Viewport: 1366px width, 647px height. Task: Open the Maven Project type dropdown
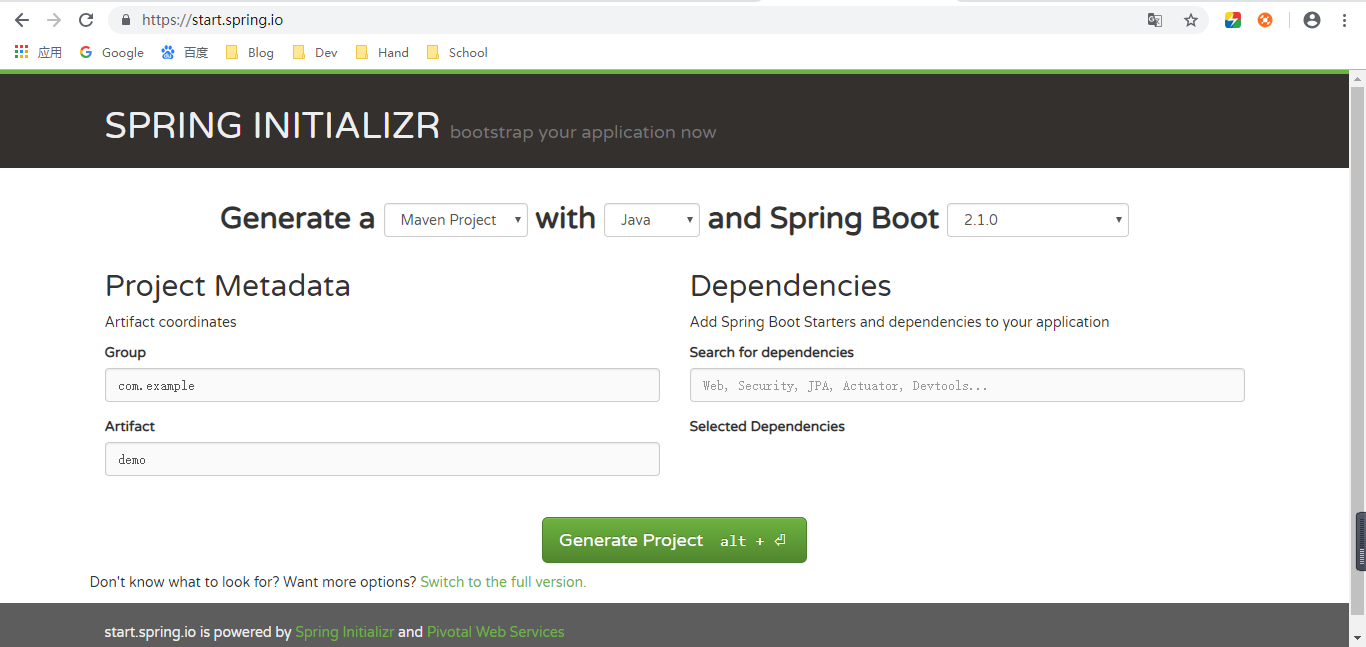(456, 220)
